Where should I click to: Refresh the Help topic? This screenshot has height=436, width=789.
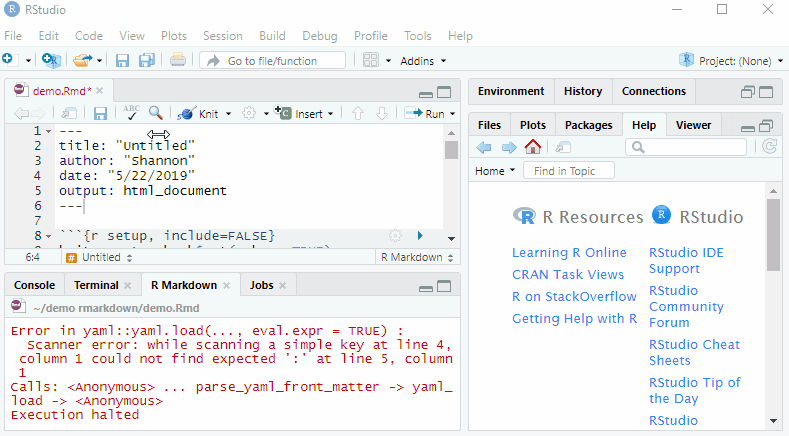(x=769, y=147)
